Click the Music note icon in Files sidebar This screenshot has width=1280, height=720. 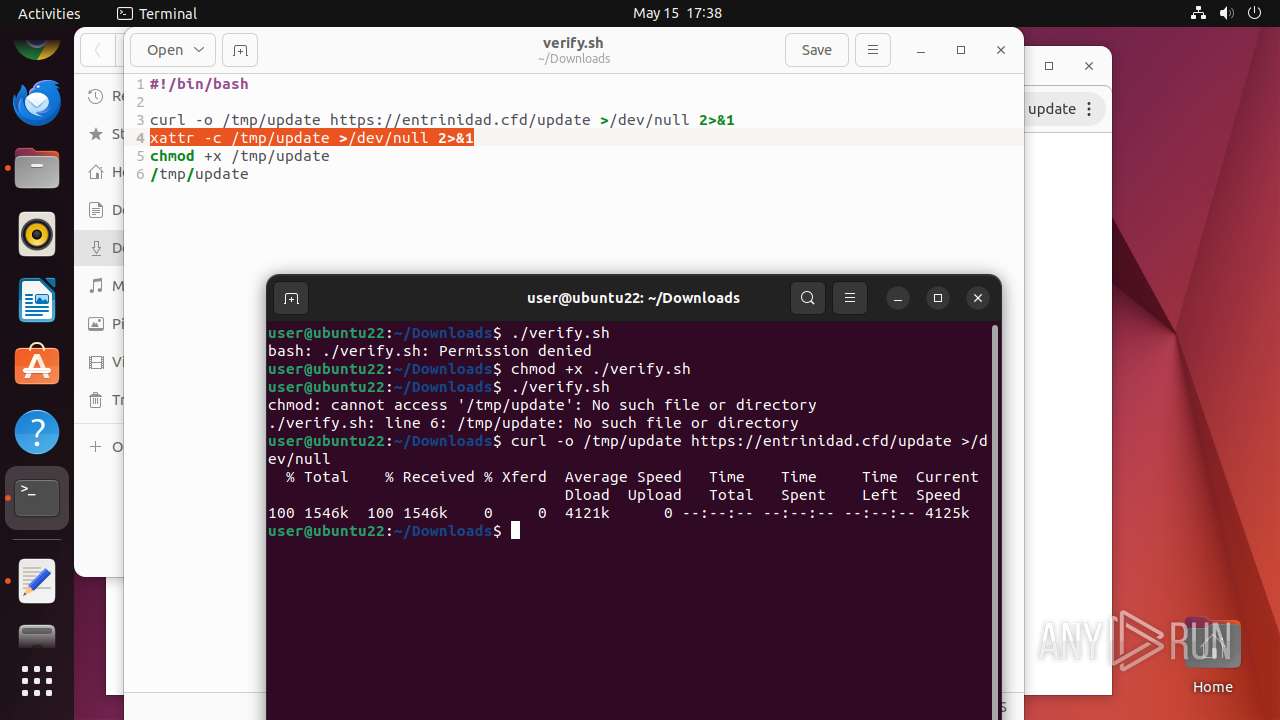click(x=96, y=286)
